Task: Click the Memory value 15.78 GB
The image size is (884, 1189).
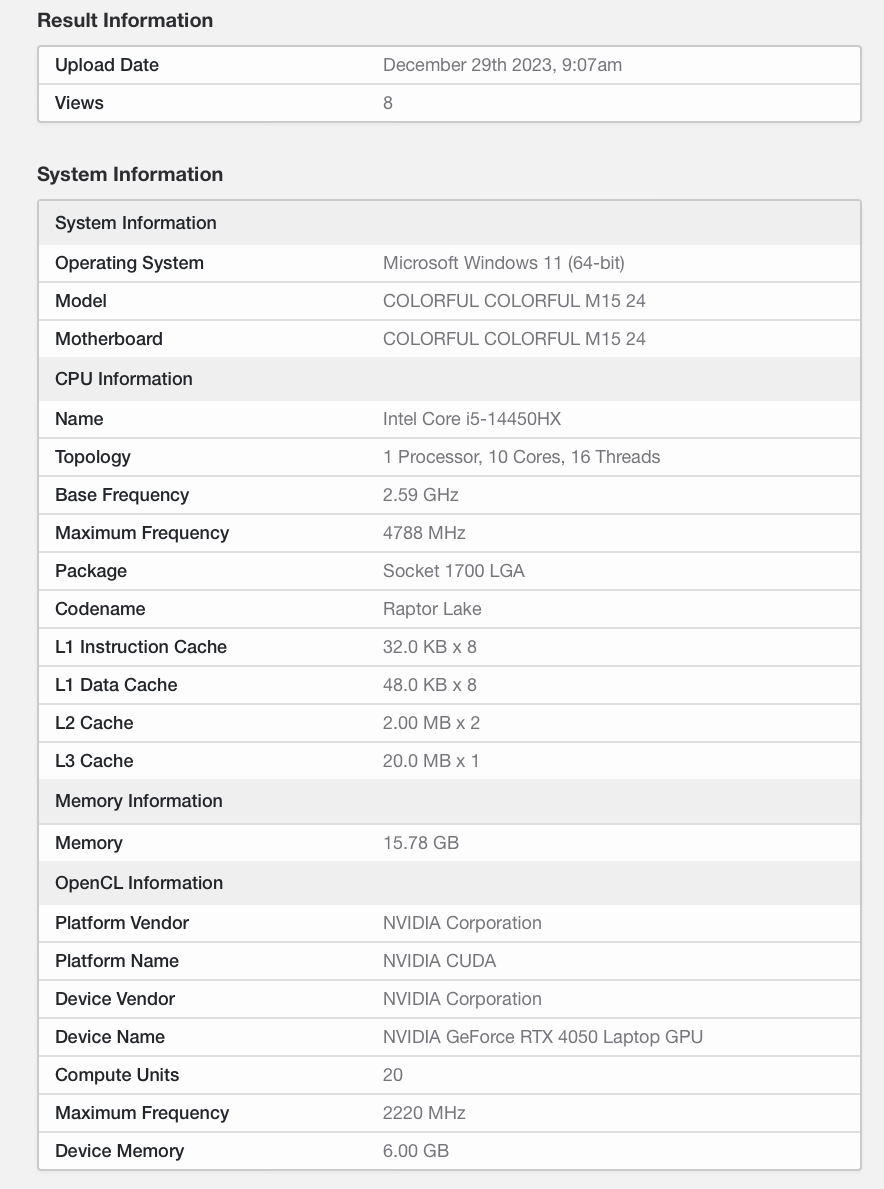Action: point(420,843)
